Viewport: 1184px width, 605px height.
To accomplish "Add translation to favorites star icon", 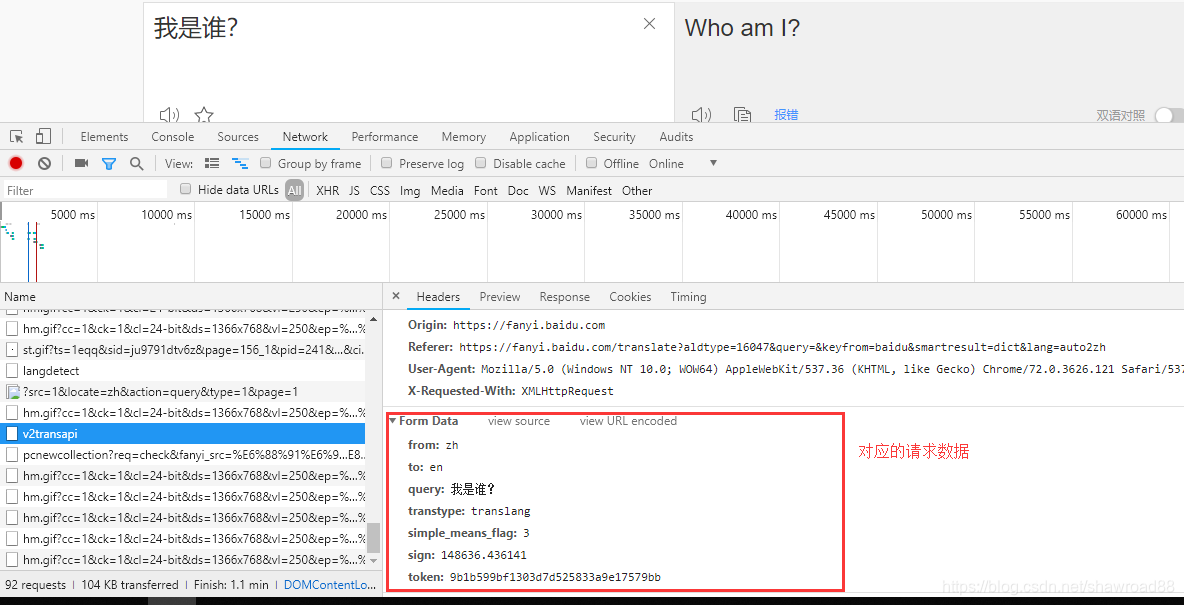I will pos(204,115).
